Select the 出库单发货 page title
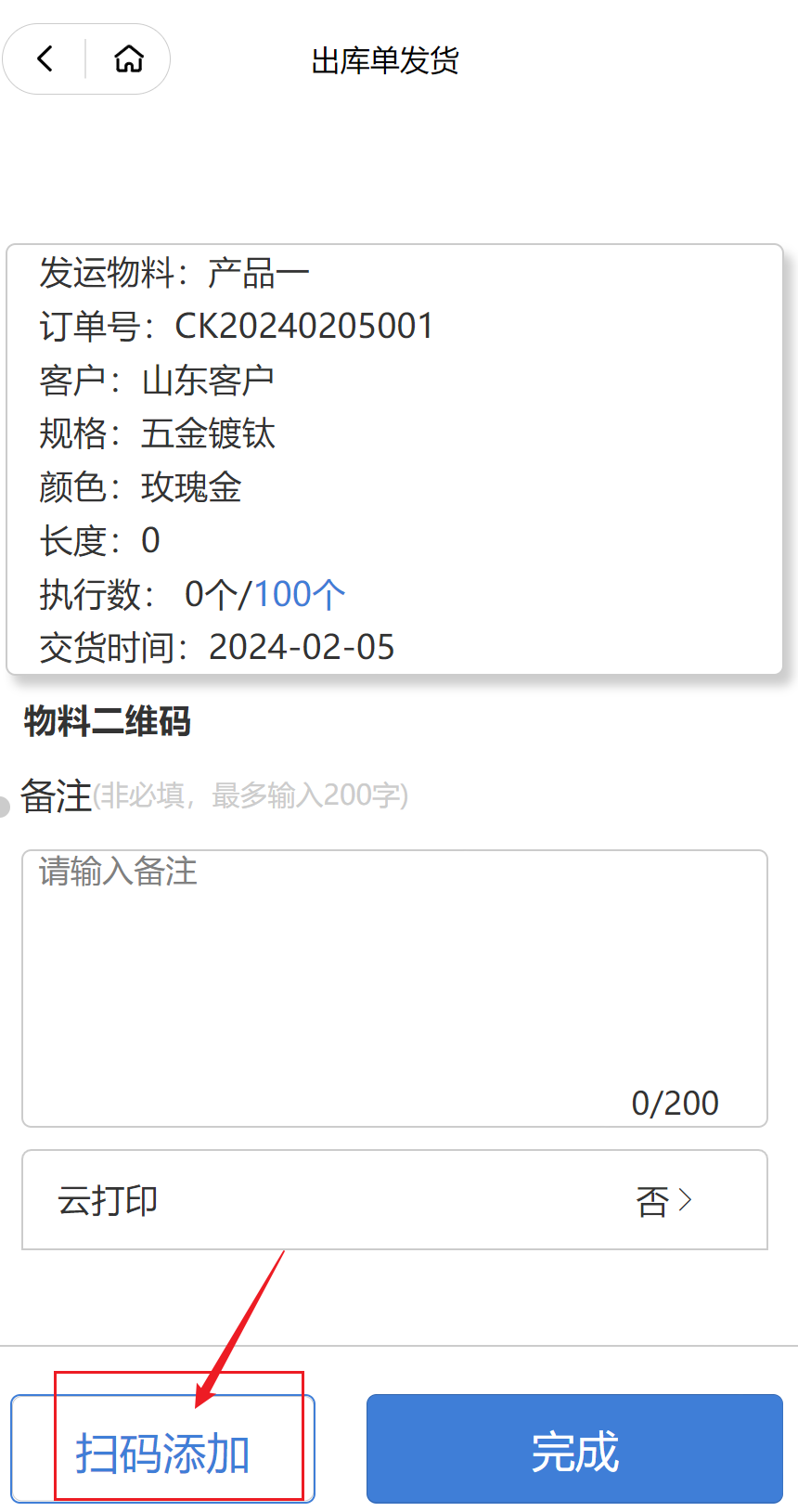The height and width of the screenshot is (1512, 798). pyautogui.click(x=385, y=61)
